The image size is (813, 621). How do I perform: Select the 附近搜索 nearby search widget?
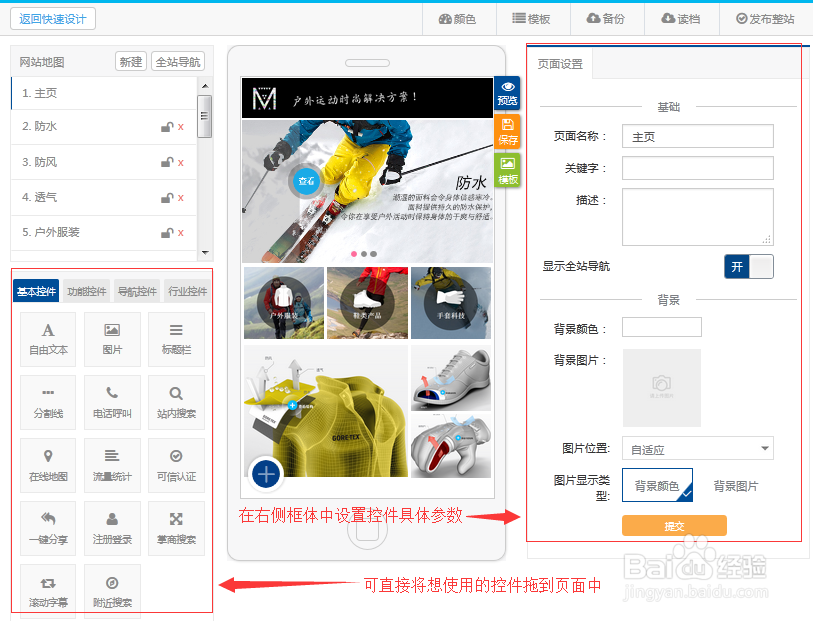click(x=112, y=591)
